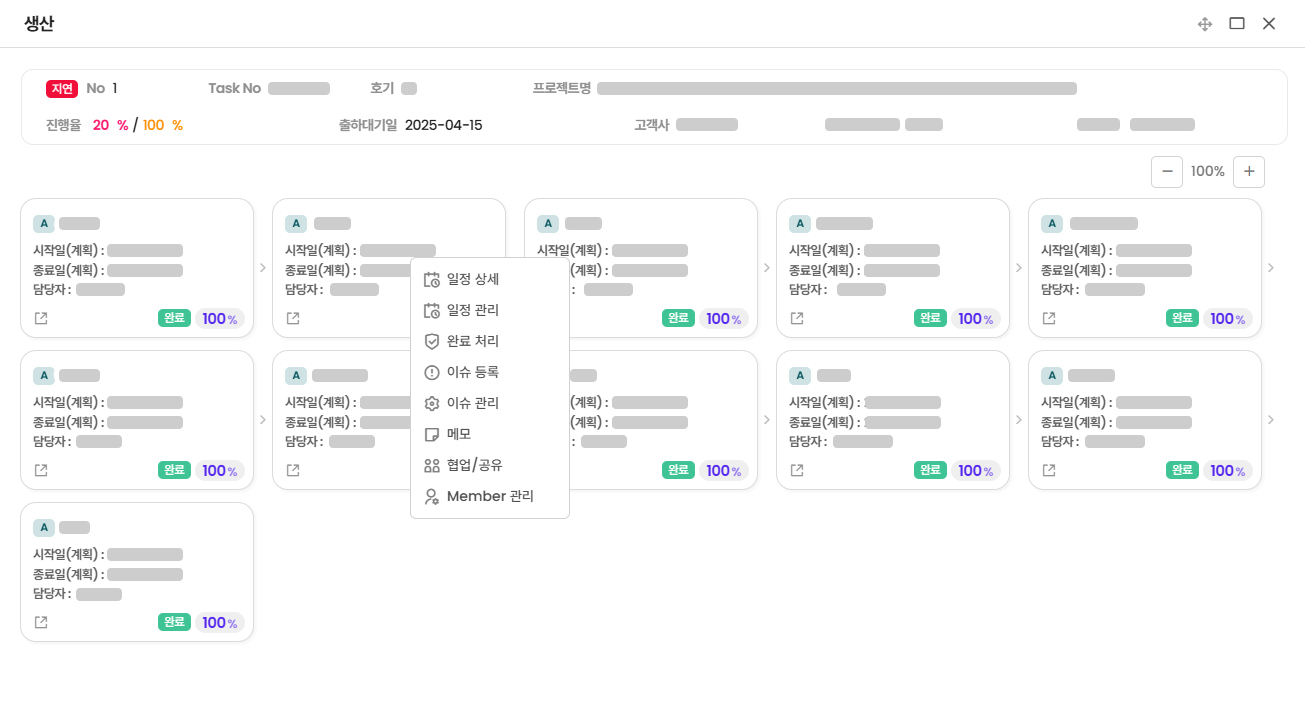Click the people icon beside 협업/공유
The width and height of the screenshot is (1305, 719).
tap(432, 465)
